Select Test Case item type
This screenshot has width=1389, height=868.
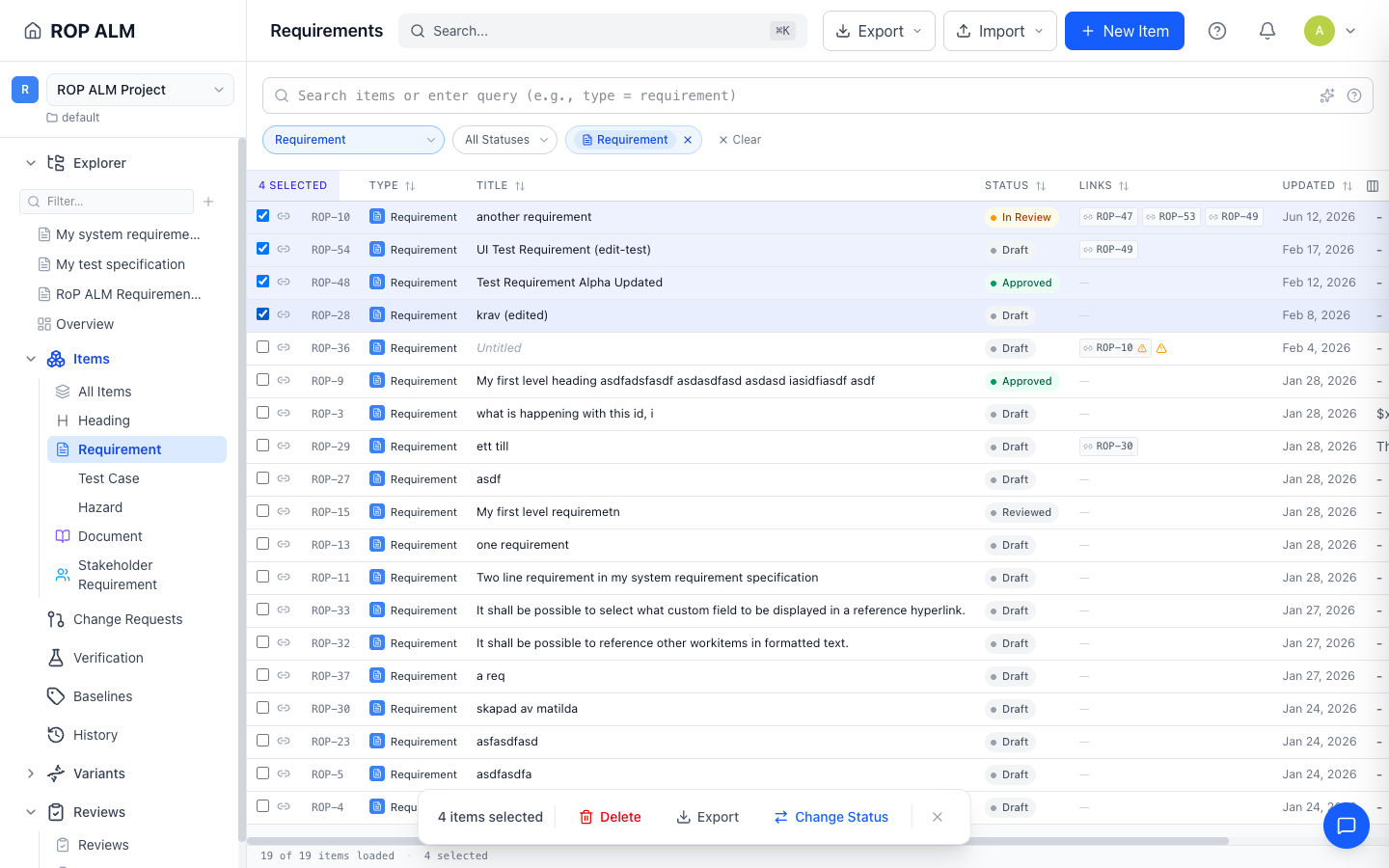coord(137,478)
